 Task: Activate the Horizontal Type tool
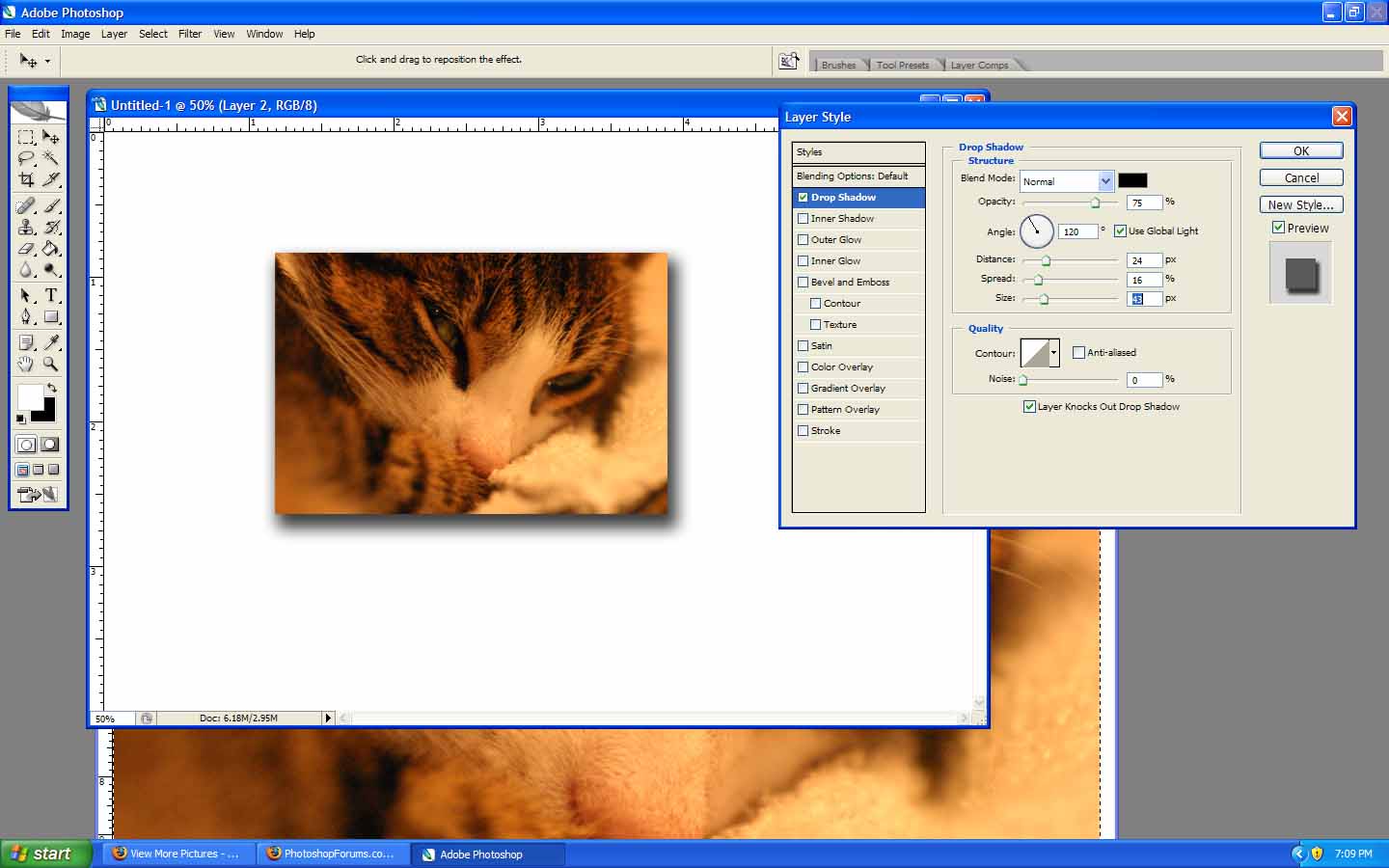pos(51,295)
